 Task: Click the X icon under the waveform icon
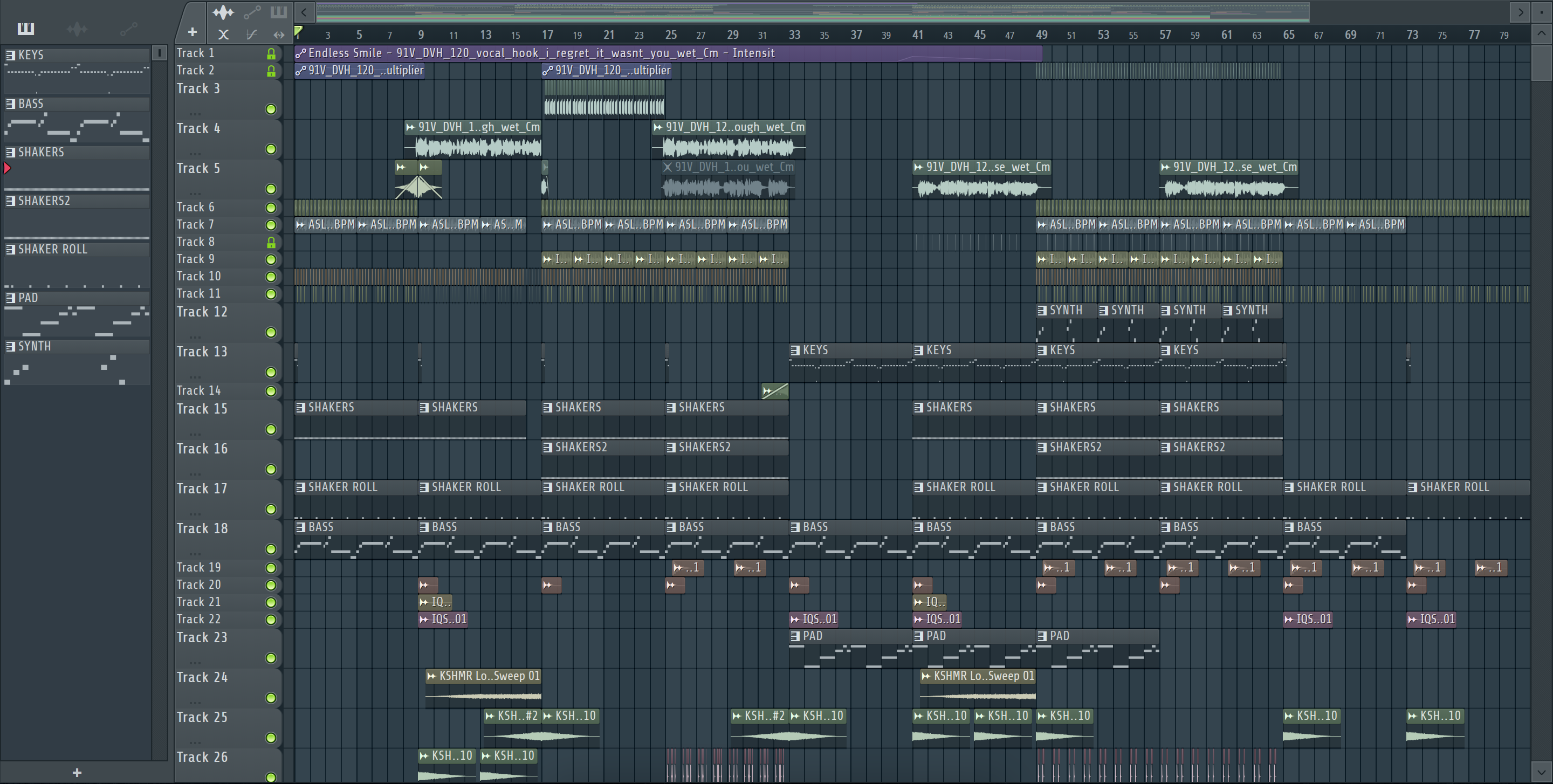223,35
